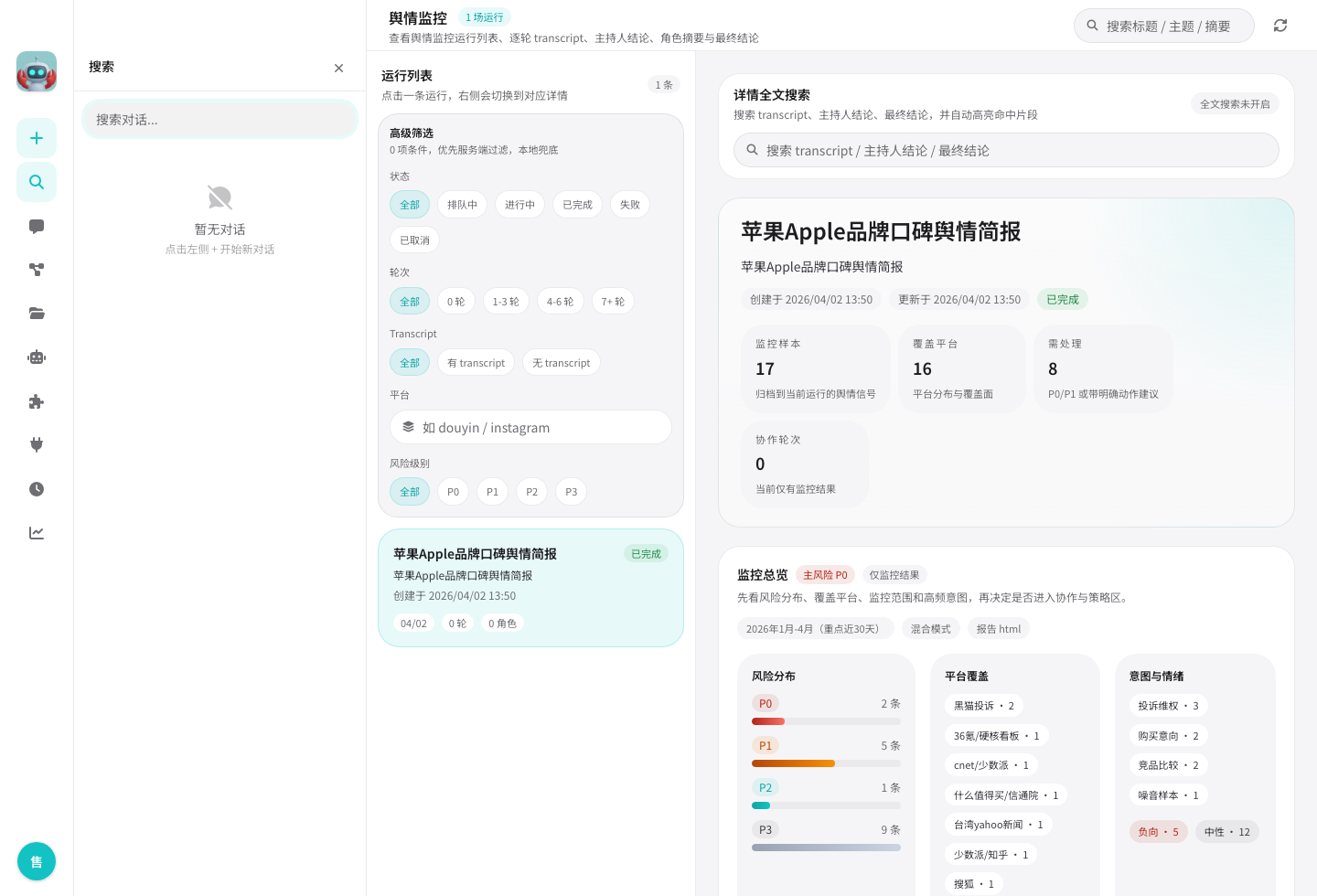
Task: Open the chat bubble sidebar icon
Action: [x=37, y=226]
